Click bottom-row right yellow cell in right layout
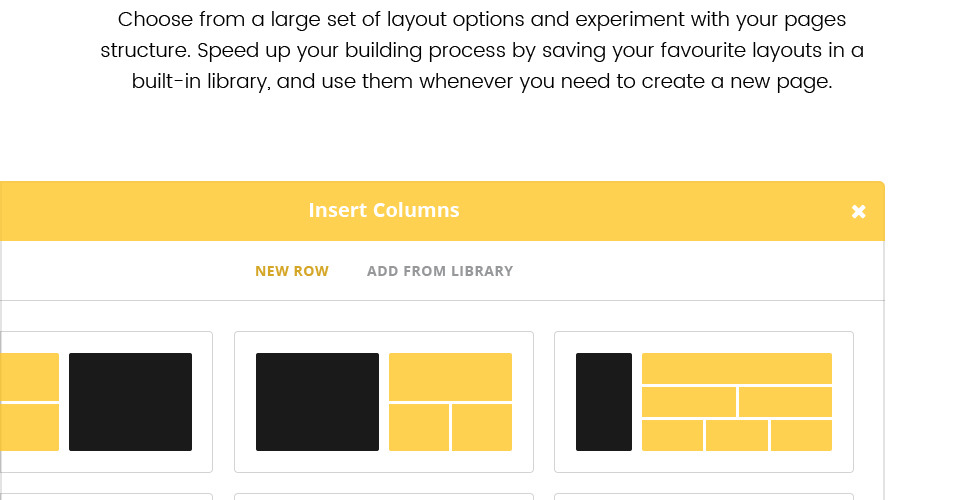965x500 pixels. pos(801,436)
